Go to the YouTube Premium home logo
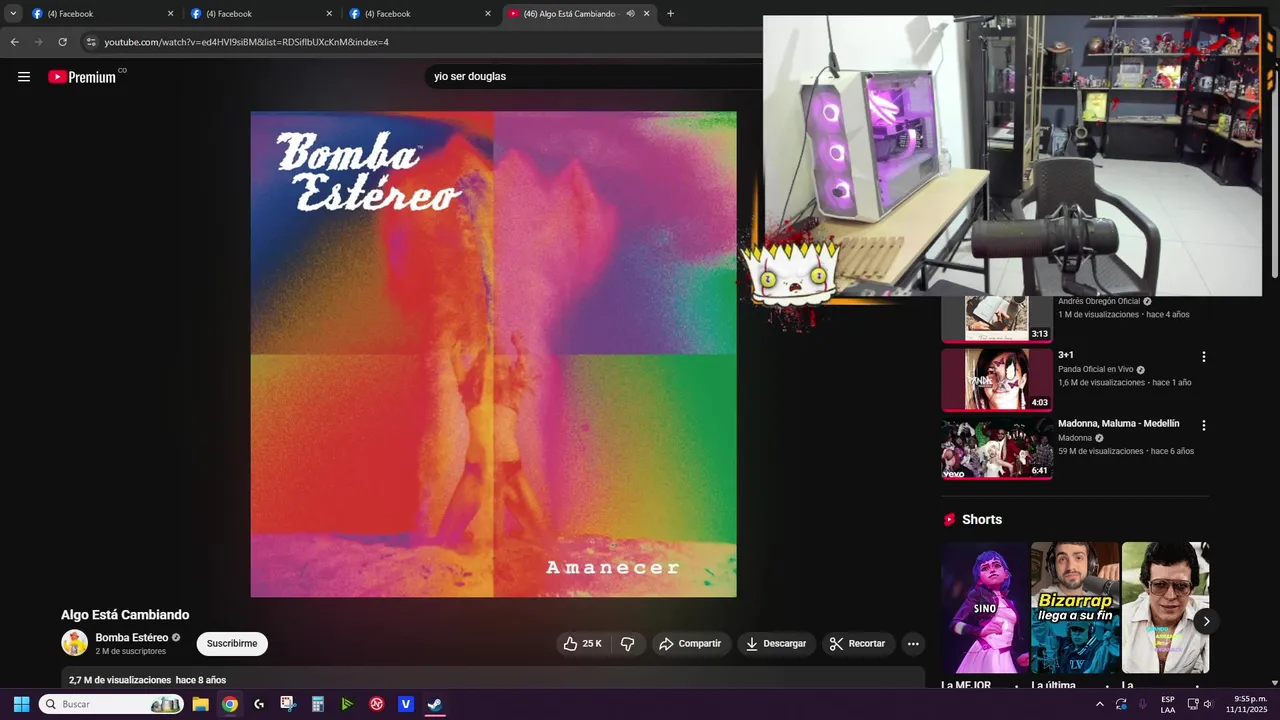 point(83,77)
